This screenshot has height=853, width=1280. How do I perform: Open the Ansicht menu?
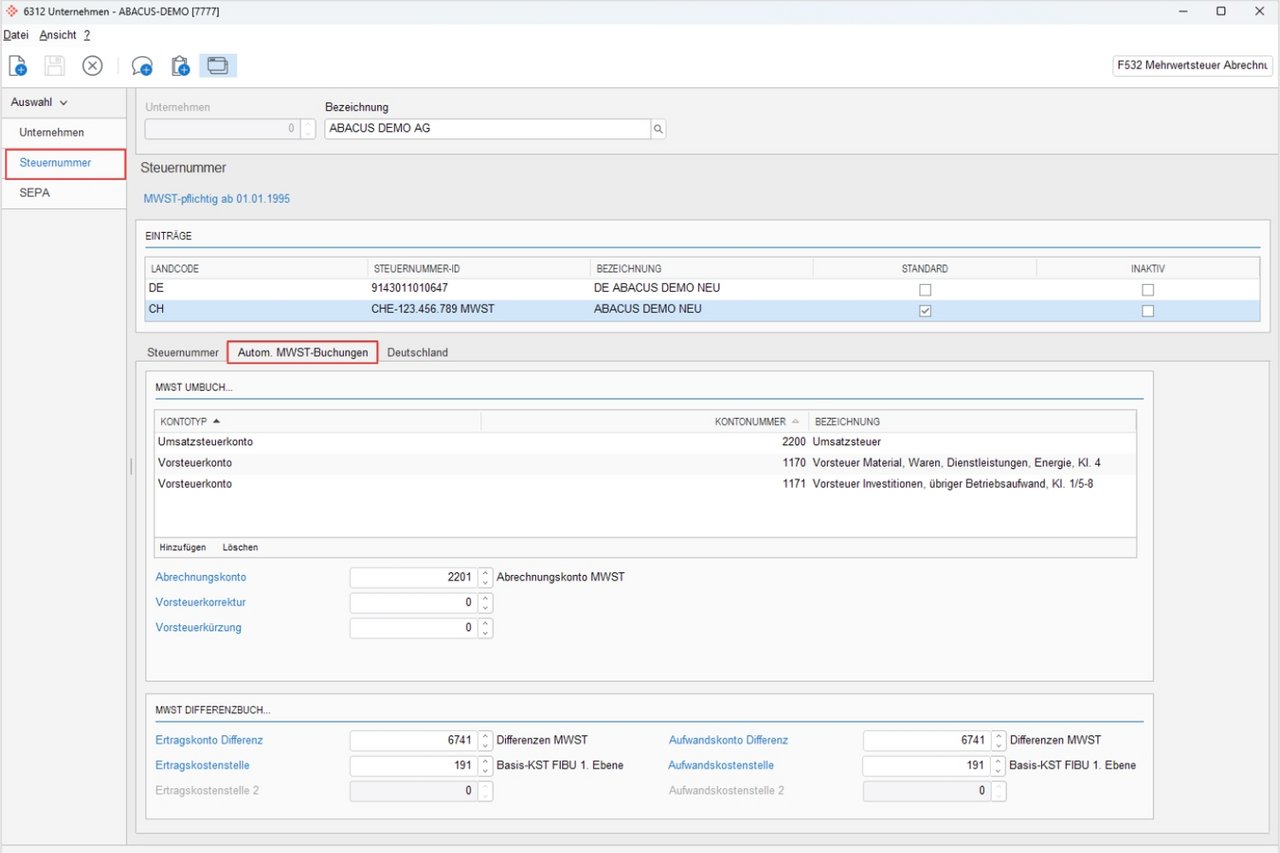[58, 35]
